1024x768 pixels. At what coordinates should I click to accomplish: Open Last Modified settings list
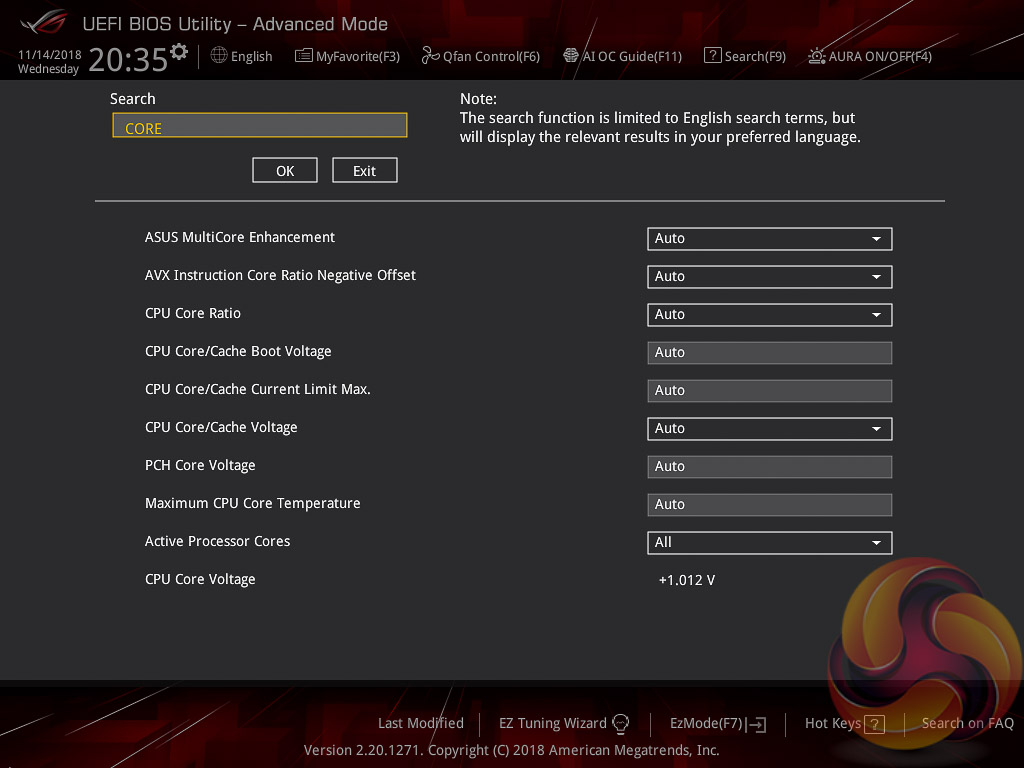(x=420, y=723)
